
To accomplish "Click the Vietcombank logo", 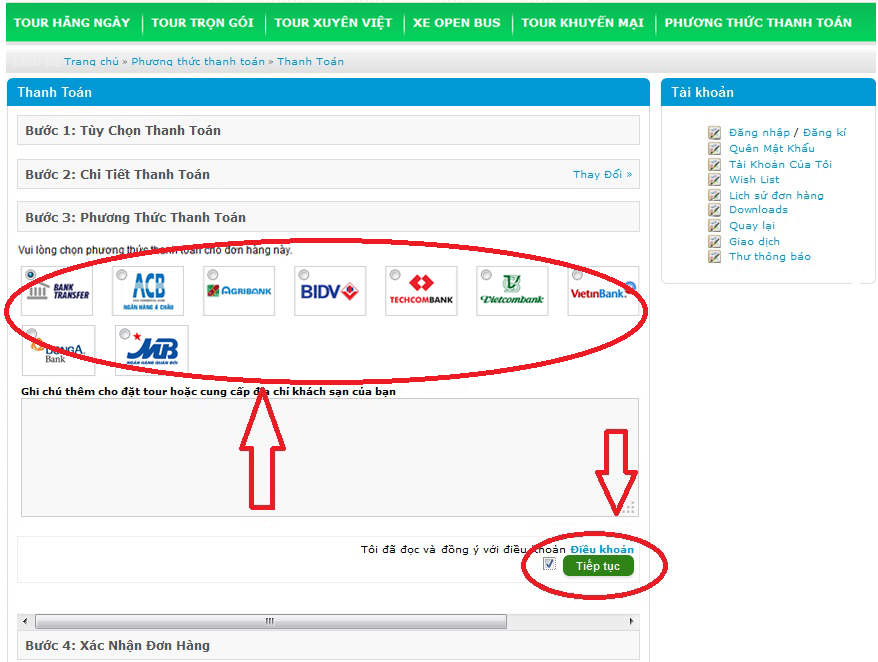I will tap(512, 292).
